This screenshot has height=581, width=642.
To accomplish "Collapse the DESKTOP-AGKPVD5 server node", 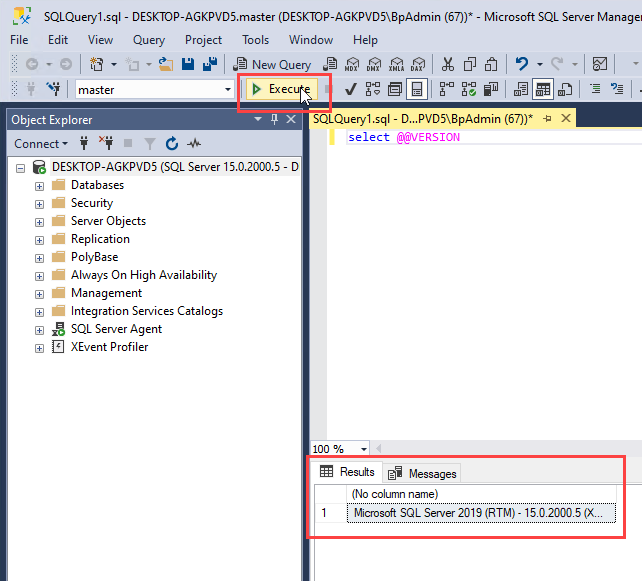I will (20, 168).
